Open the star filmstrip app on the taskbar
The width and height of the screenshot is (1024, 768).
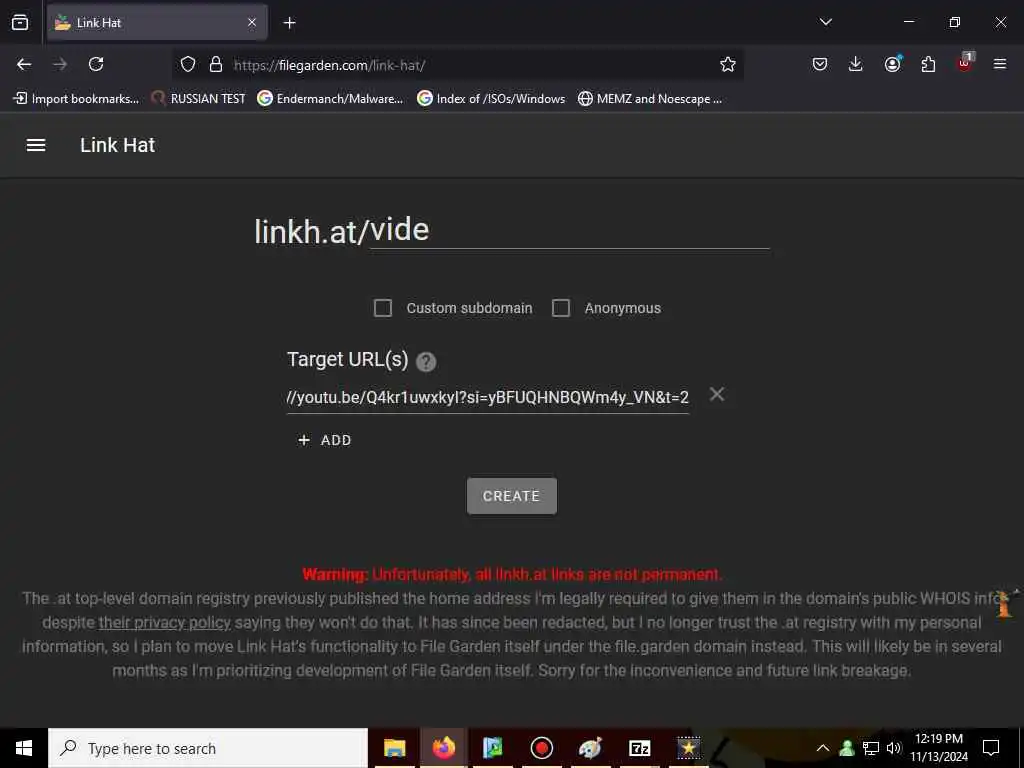click(688, 748)
